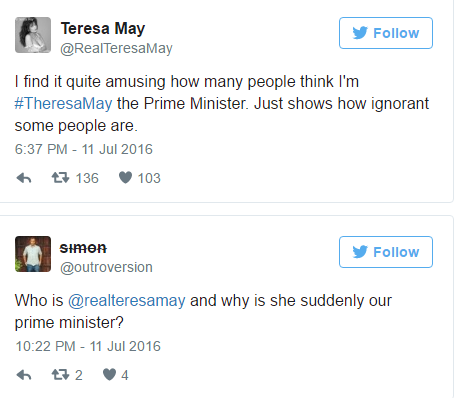Screen dimensions: 454x398
Task: Click the 103 likes count
Action: click(x=149, y=178)
